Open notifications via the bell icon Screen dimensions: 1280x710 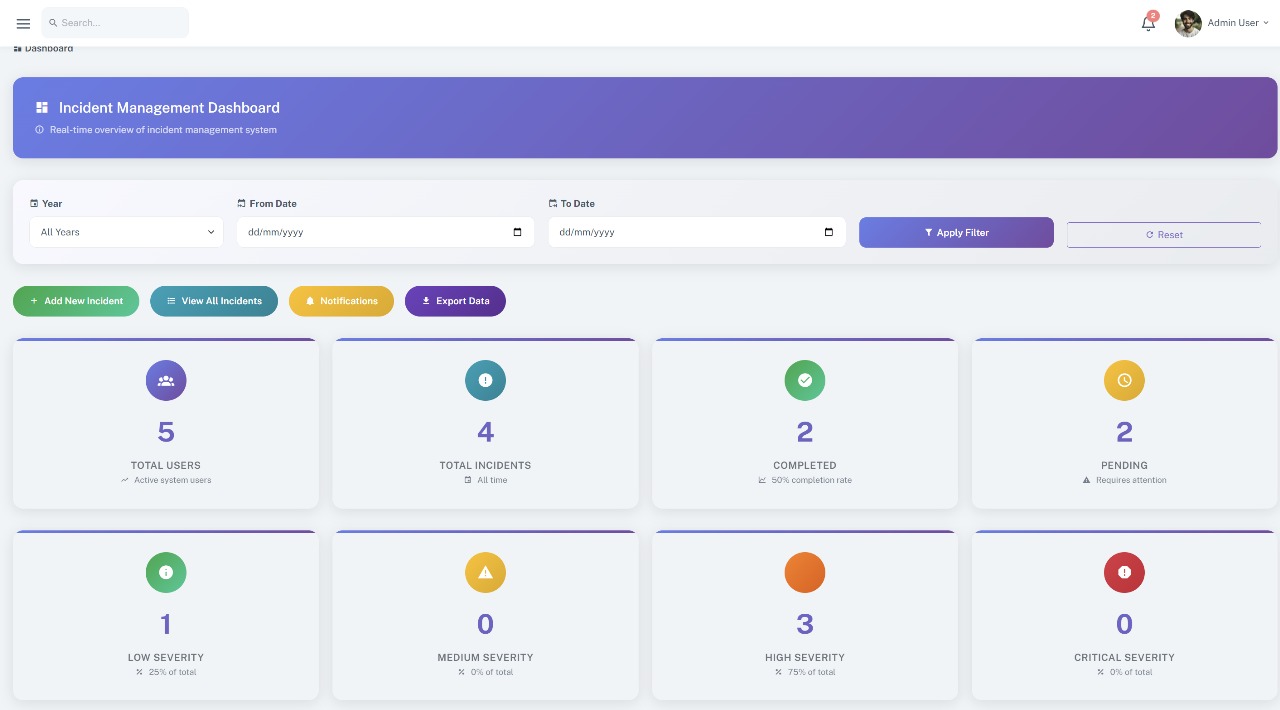tap(1148, 23)
